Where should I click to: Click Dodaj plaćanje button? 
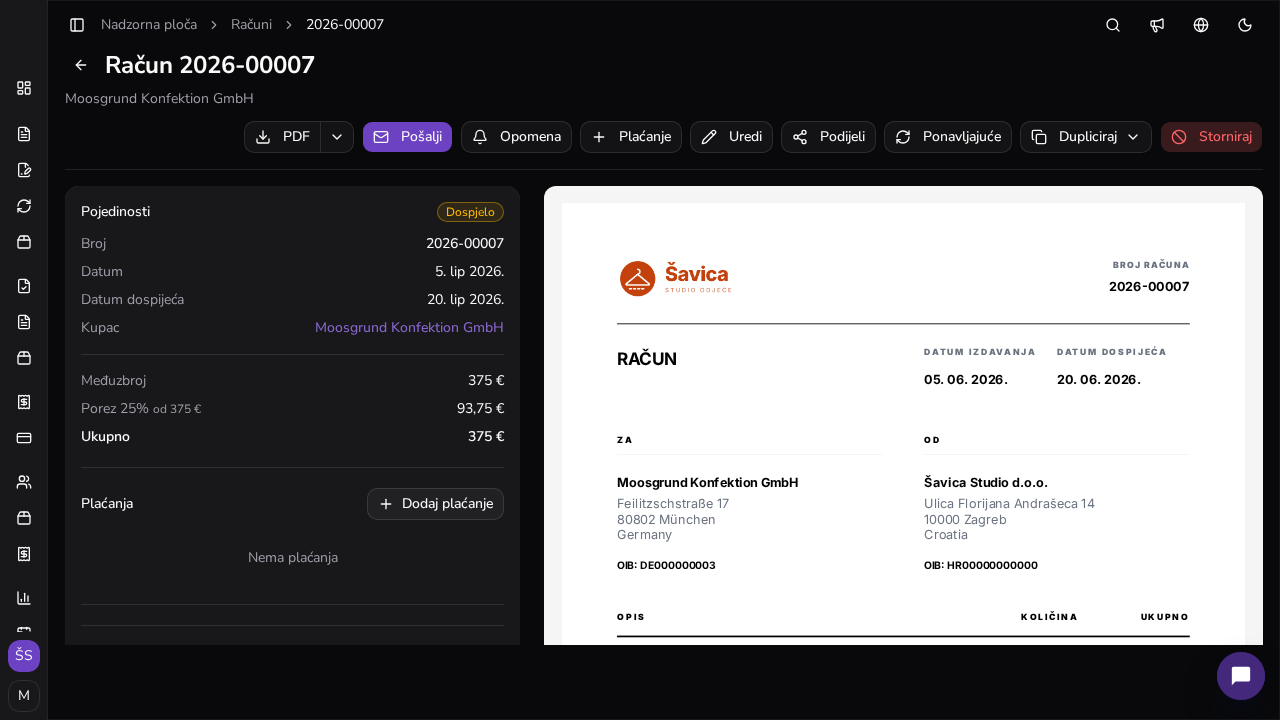tap(435, 504)
